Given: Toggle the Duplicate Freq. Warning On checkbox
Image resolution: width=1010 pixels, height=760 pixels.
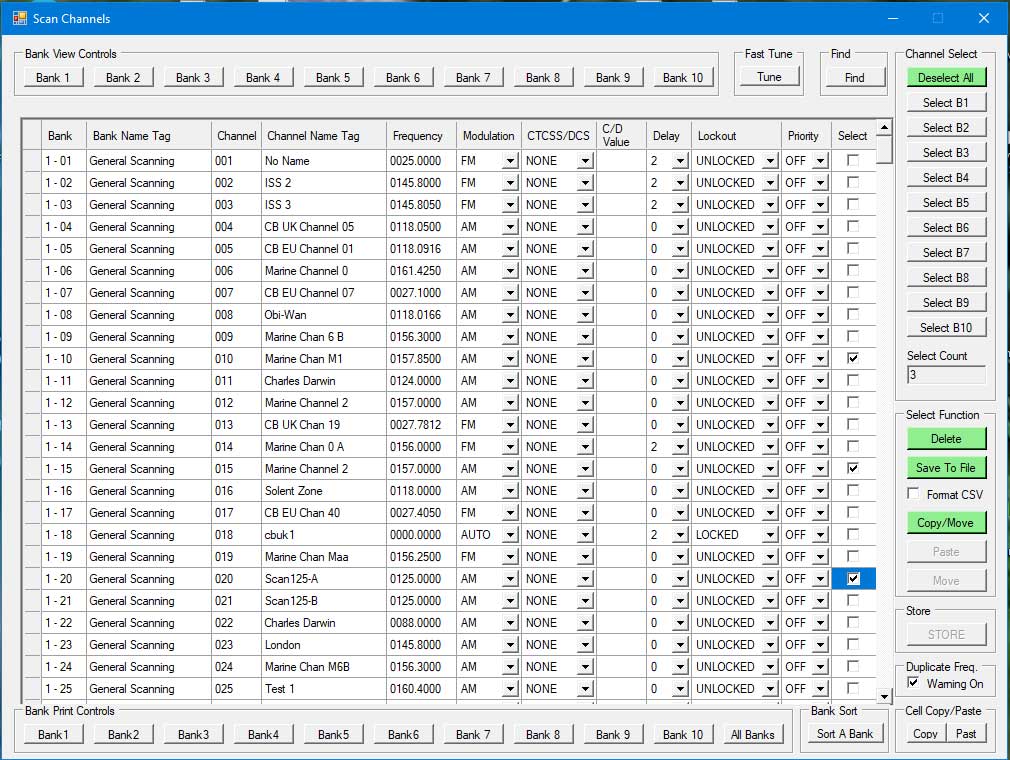Looking at the screenshot, I should pyautogui.click(x=913, y=683).
